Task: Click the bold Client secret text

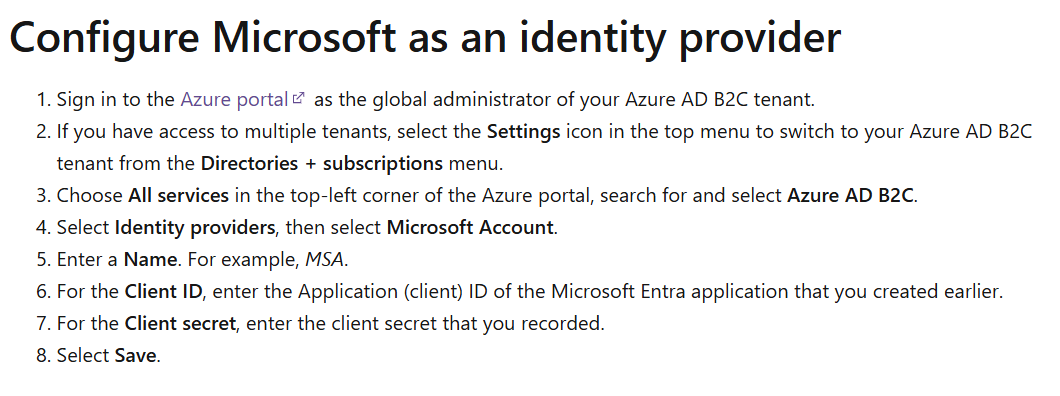Action: pos(180,323)
